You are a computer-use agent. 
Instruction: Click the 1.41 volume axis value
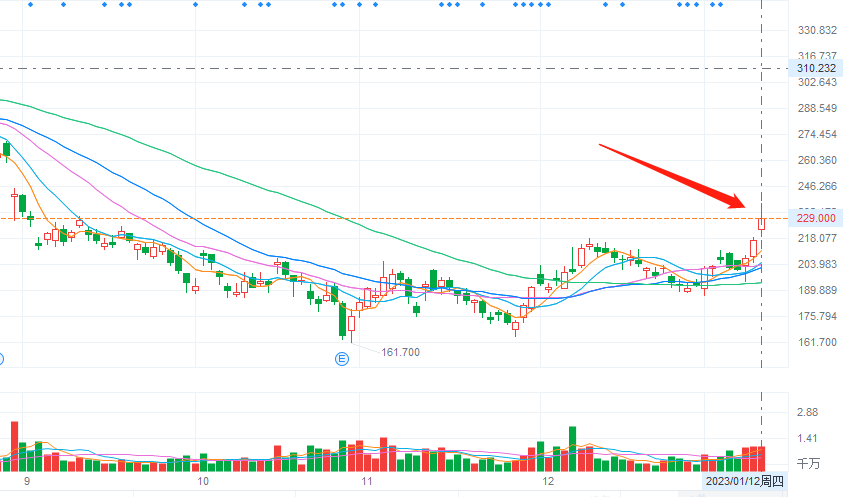(807, 438)
